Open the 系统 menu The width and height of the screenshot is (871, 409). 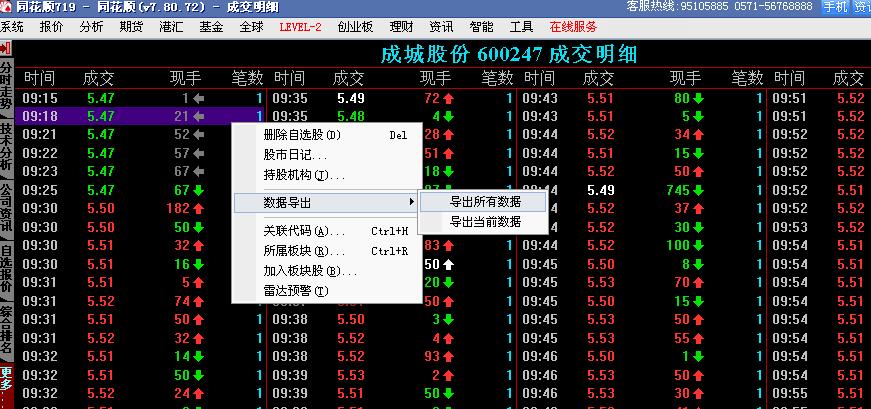(12, 27)
